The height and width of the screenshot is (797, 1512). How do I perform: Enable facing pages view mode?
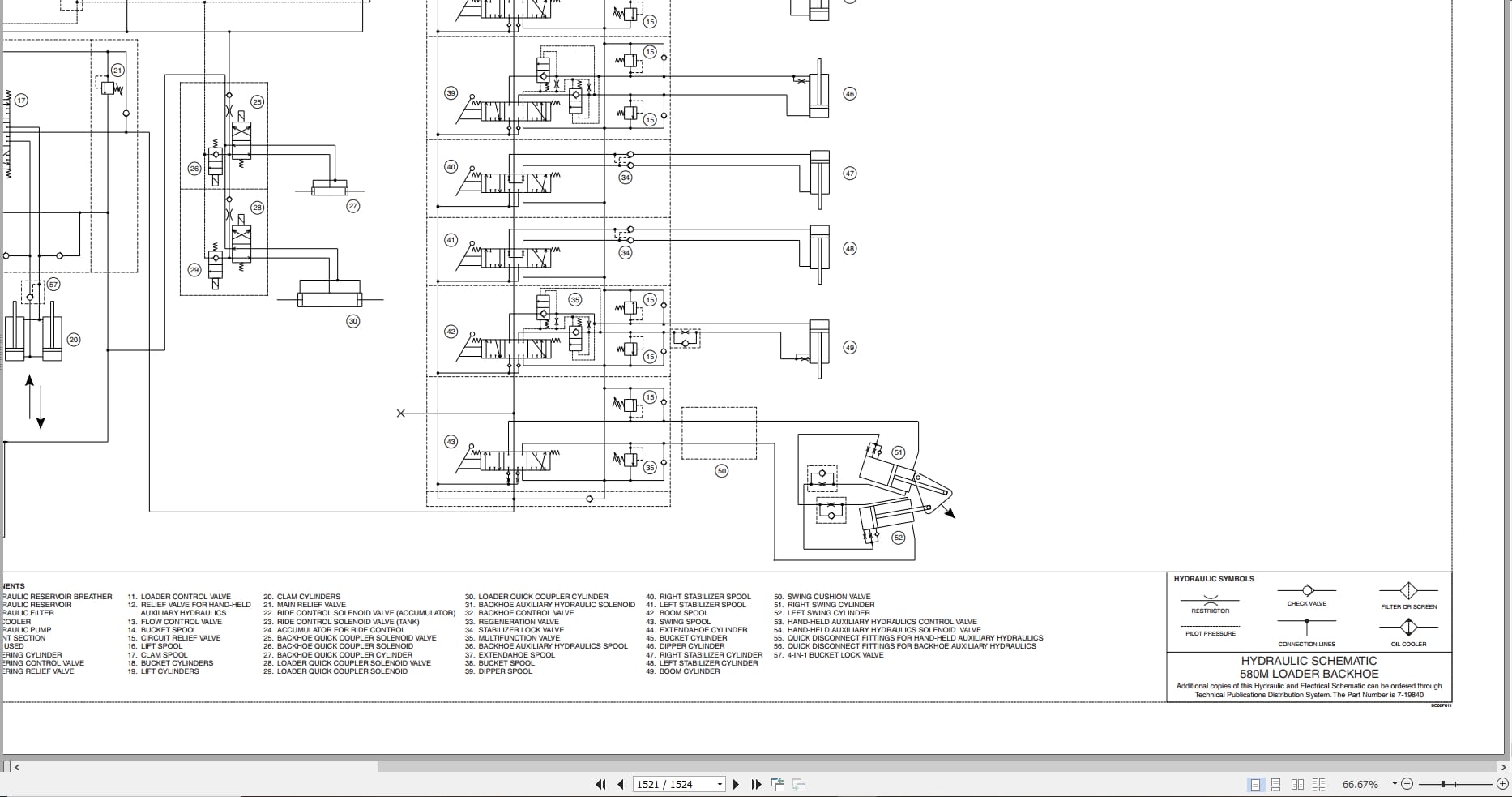pos(1298,784)
